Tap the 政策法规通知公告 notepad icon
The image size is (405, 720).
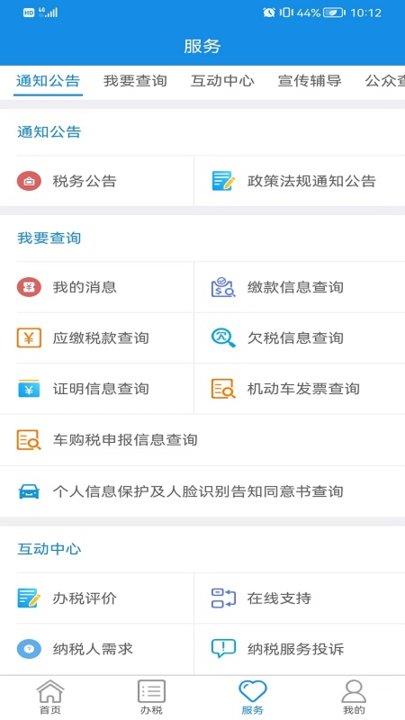click(224, 181)
